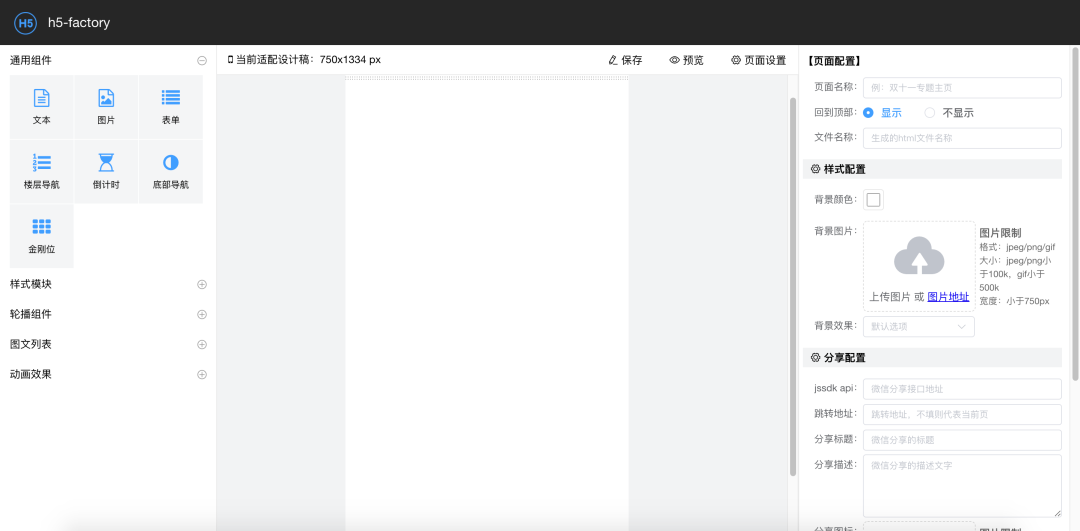
Task: Add the 图片 image component
Action: [106, 107]
